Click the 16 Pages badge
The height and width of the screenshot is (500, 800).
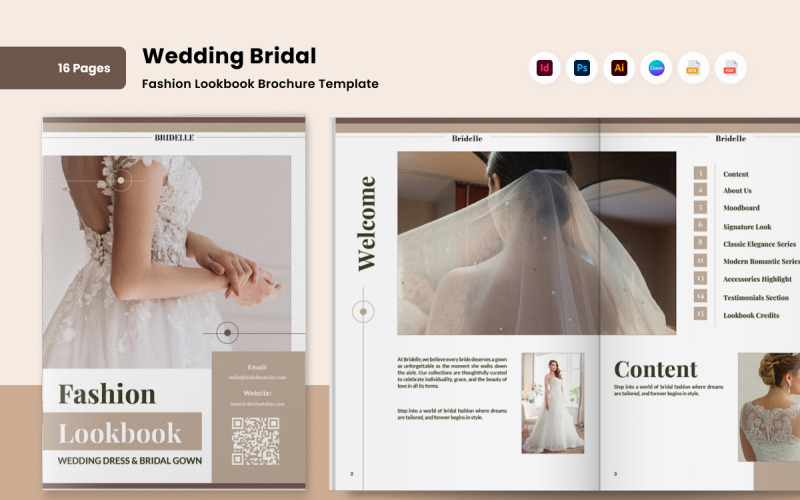[63, 68]
